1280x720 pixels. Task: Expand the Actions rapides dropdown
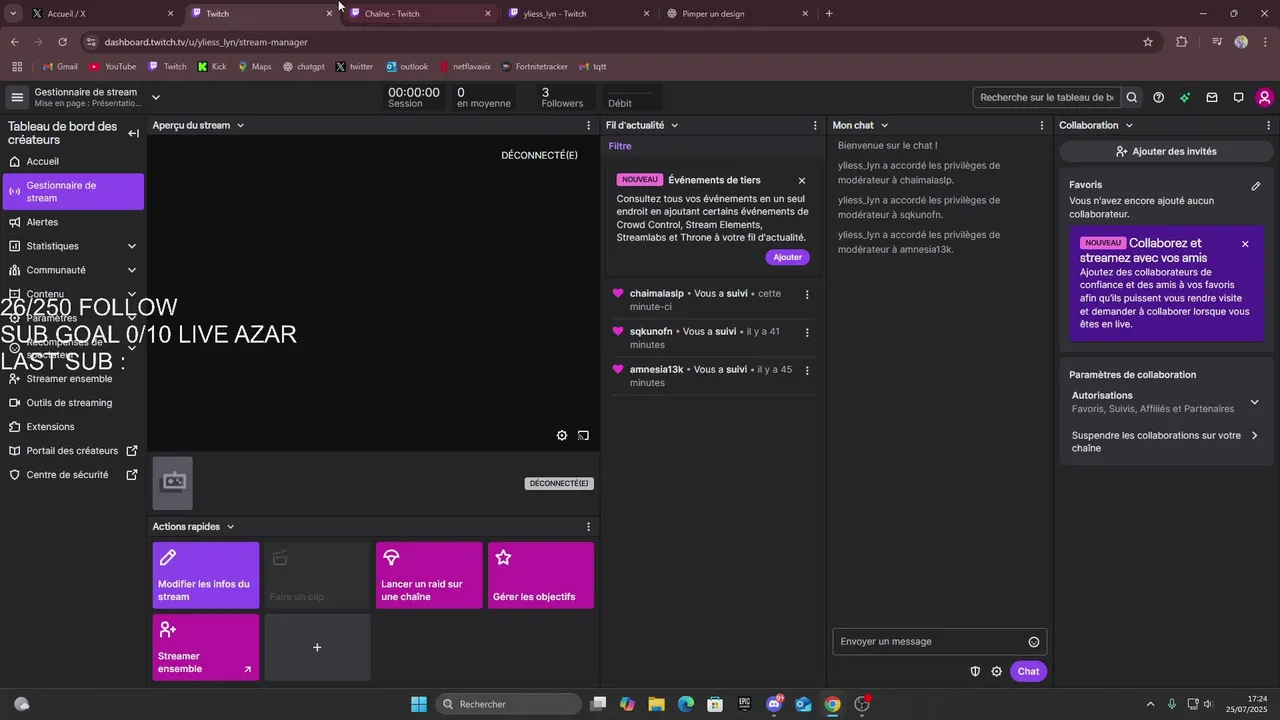230,526
